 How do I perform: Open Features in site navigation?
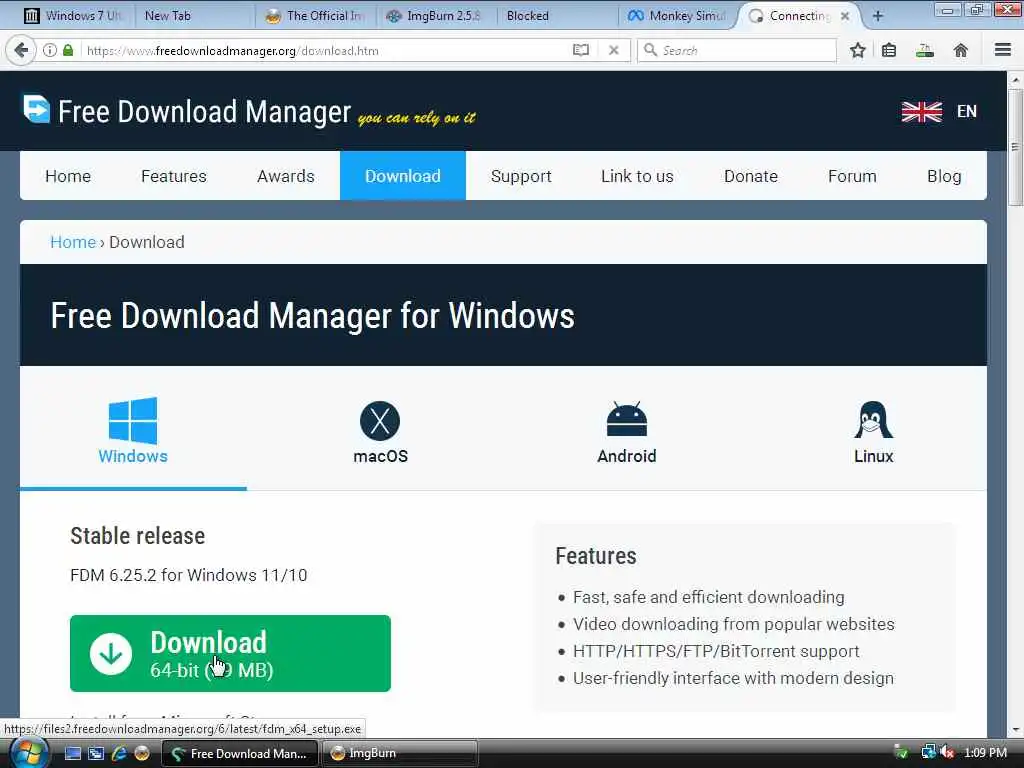pos(174,176)
